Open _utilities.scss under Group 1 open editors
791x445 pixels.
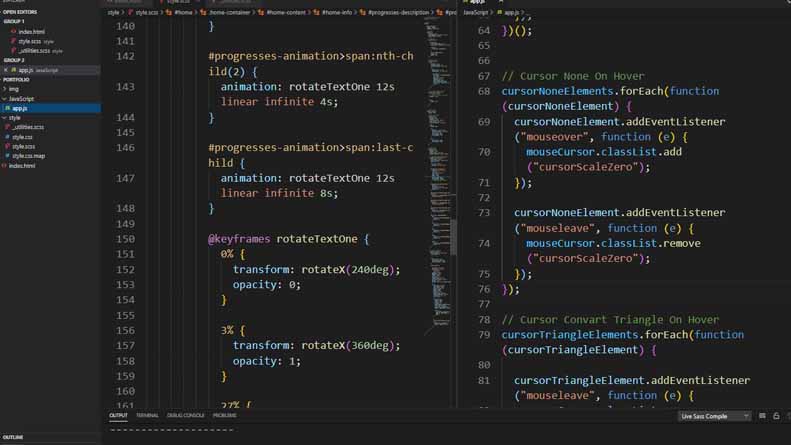tap(34, 51)
